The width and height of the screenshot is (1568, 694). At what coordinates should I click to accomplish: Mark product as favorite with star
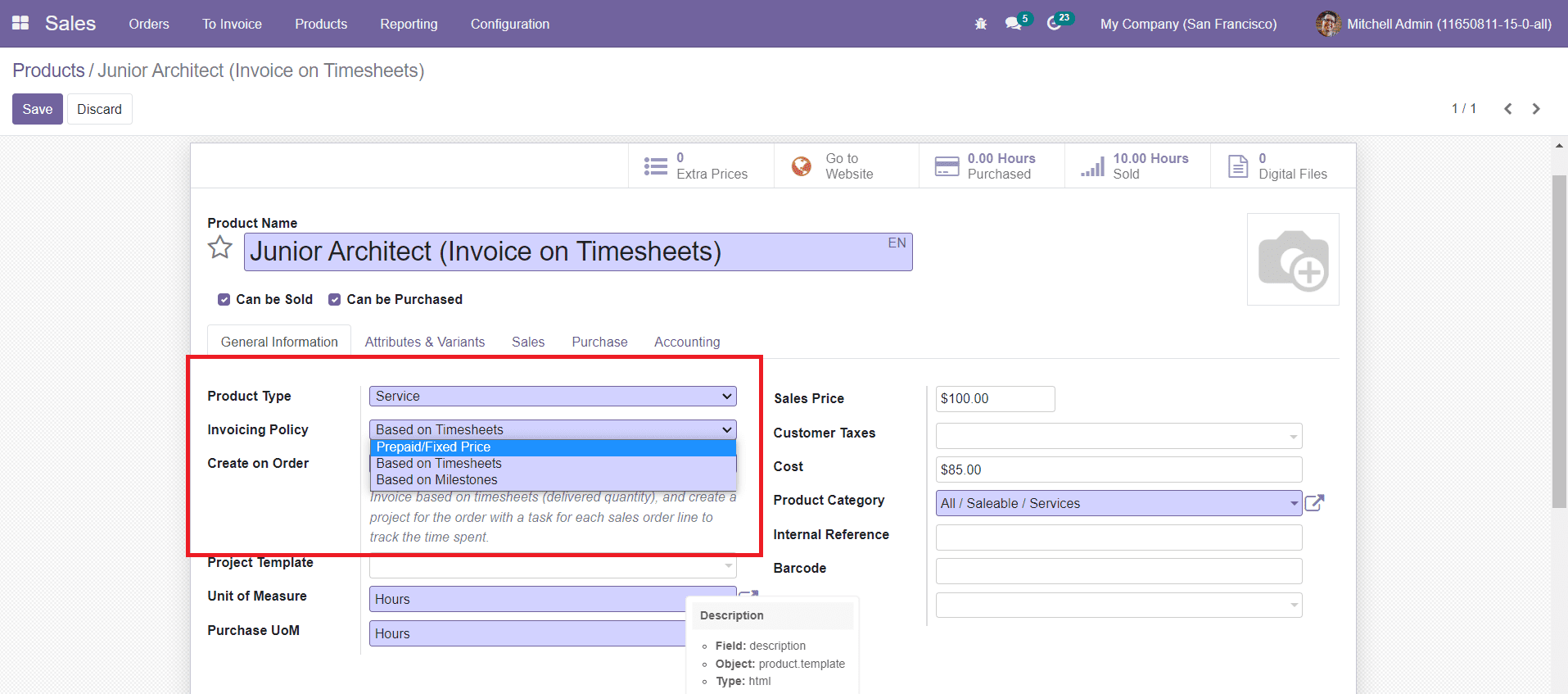[x=219, y=247]
